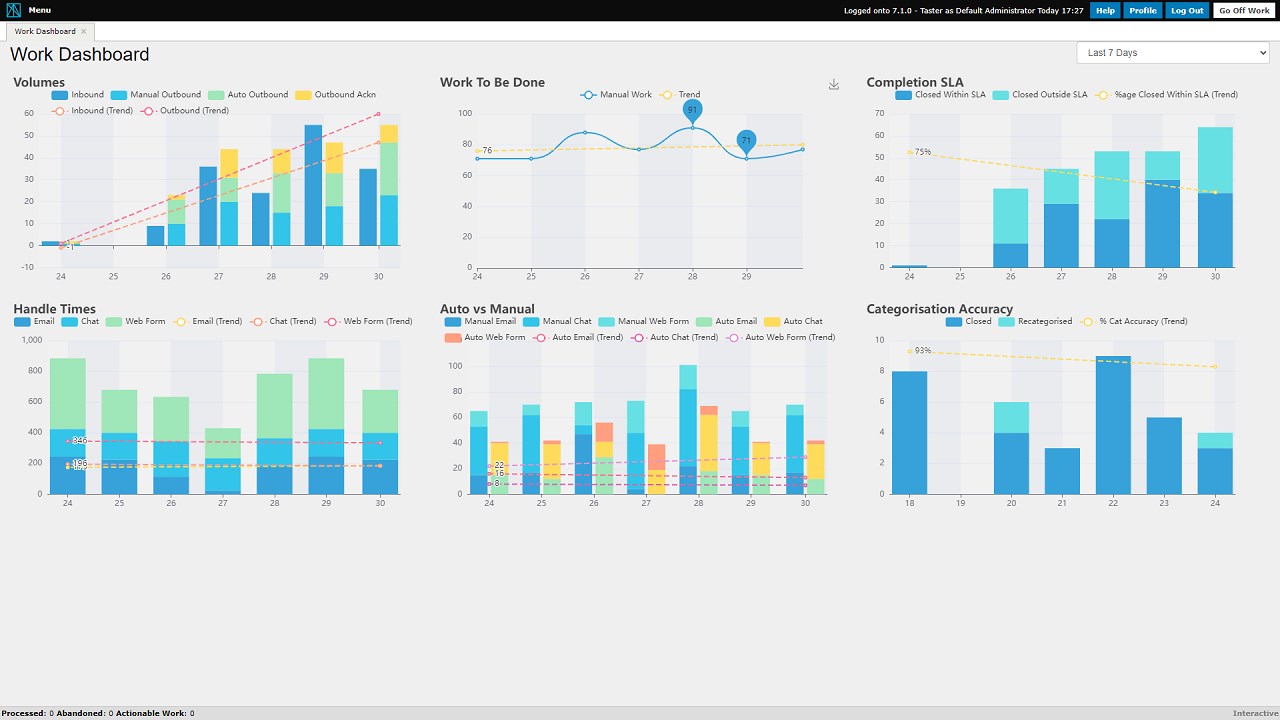Viewport: 1280px width, 720px height.
Task: Open the Last 7 Days dropdown
Action: coord(1173,53)
